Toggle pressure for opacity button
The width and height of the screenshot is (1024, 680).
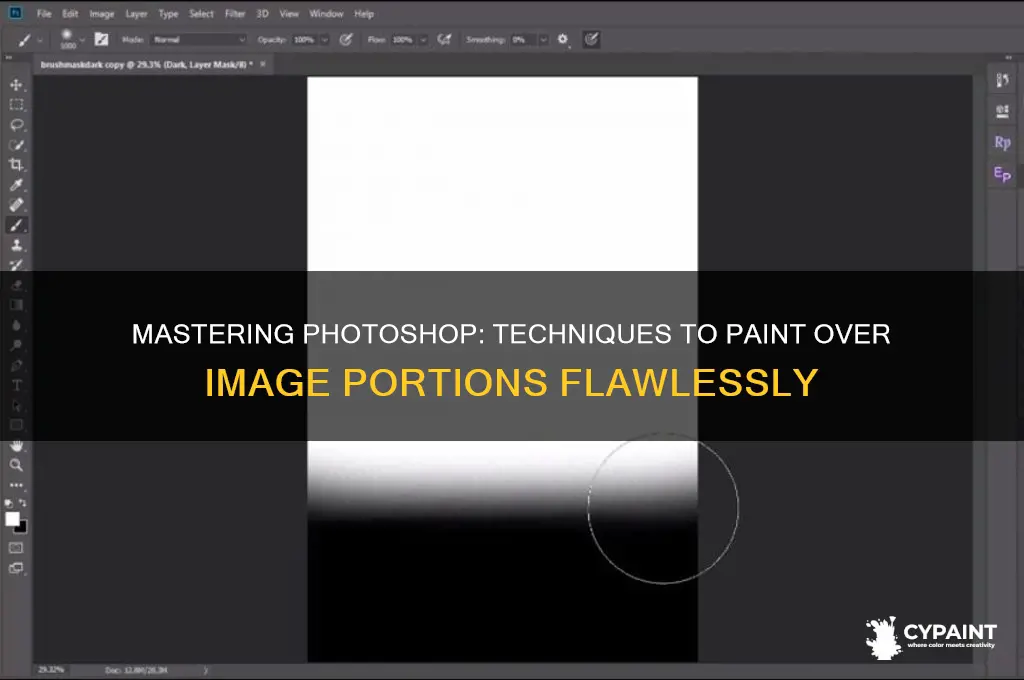[x=346, y=40]
